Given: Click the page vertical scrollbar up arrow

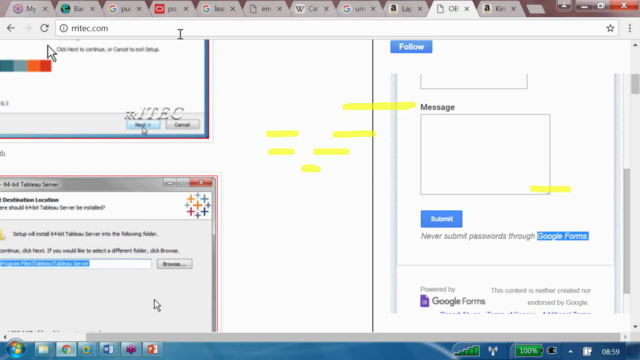Looking at the screenshot, I should [x=635, y=44].
